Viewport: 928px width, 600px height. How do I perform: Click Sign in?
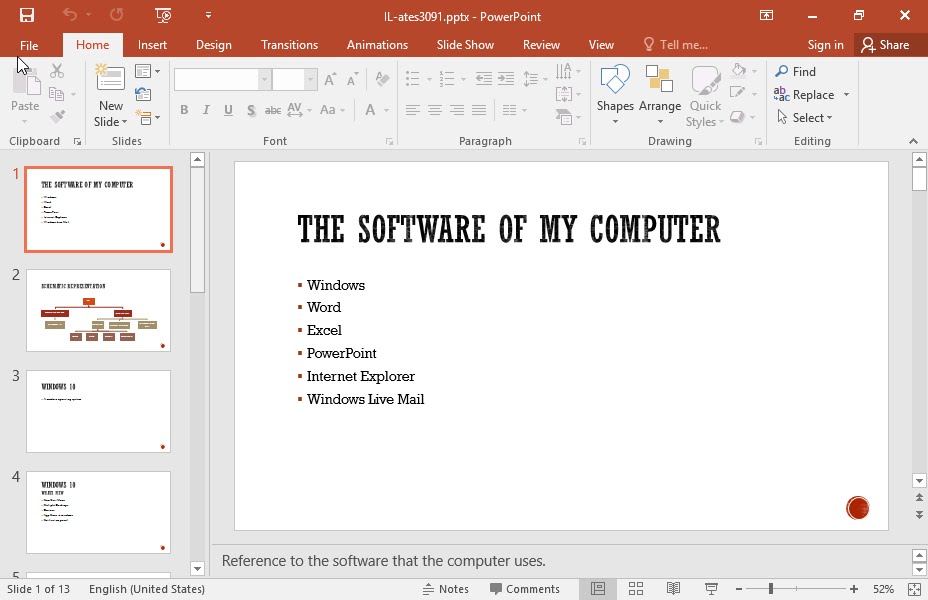825,45
